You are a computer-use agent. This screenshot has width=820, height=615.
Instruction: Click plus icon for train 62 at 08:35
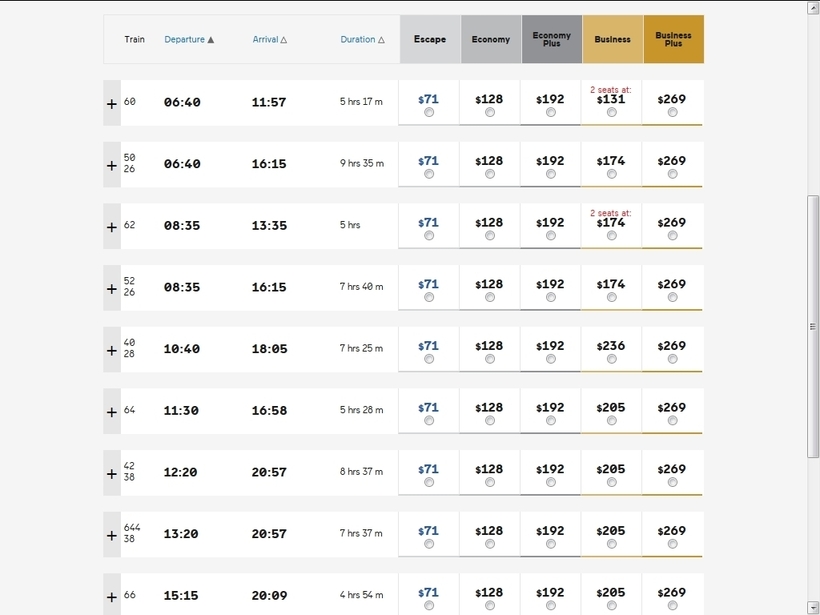point(111,226)
